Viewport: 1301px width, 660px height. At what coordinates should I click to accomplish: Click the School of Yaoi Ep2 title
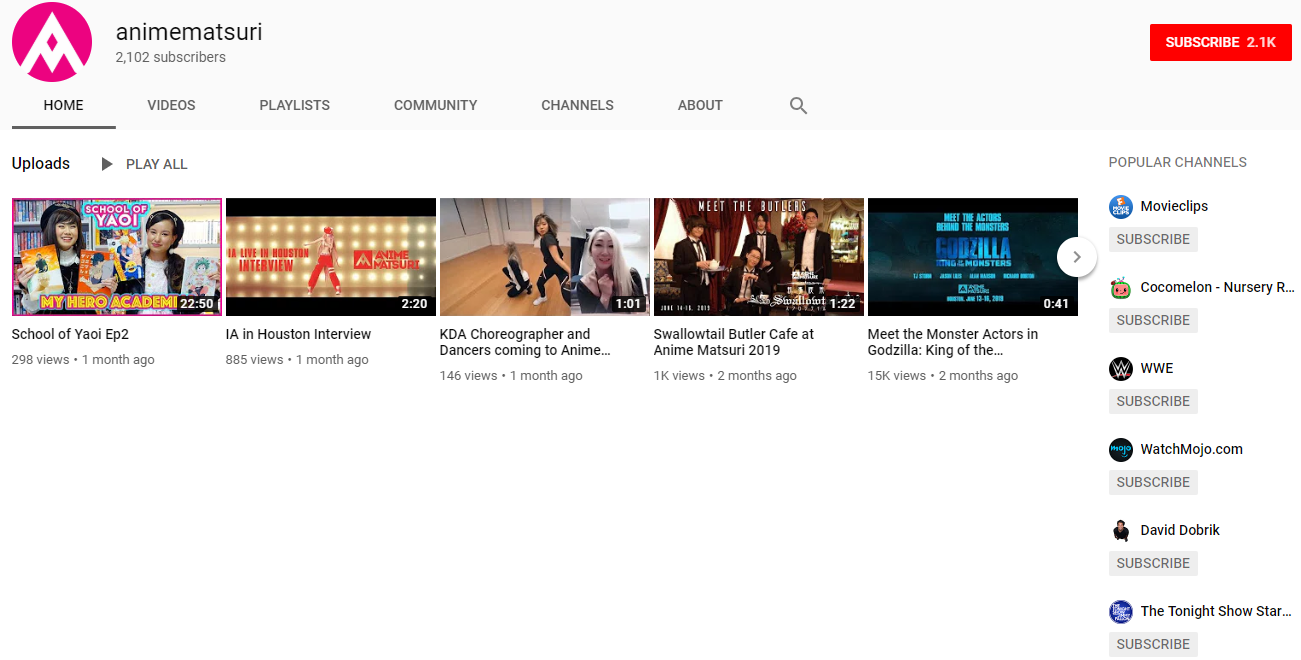70,335
